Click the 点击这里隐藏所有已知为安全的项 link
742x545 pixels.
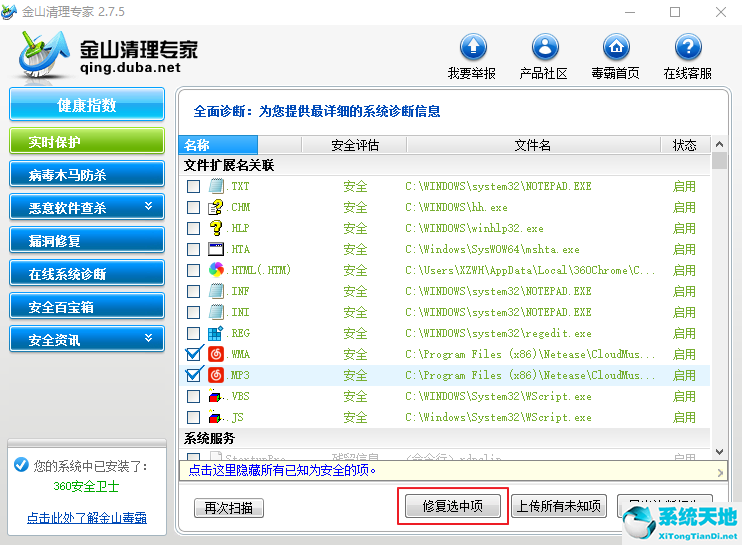click(282, 470)
